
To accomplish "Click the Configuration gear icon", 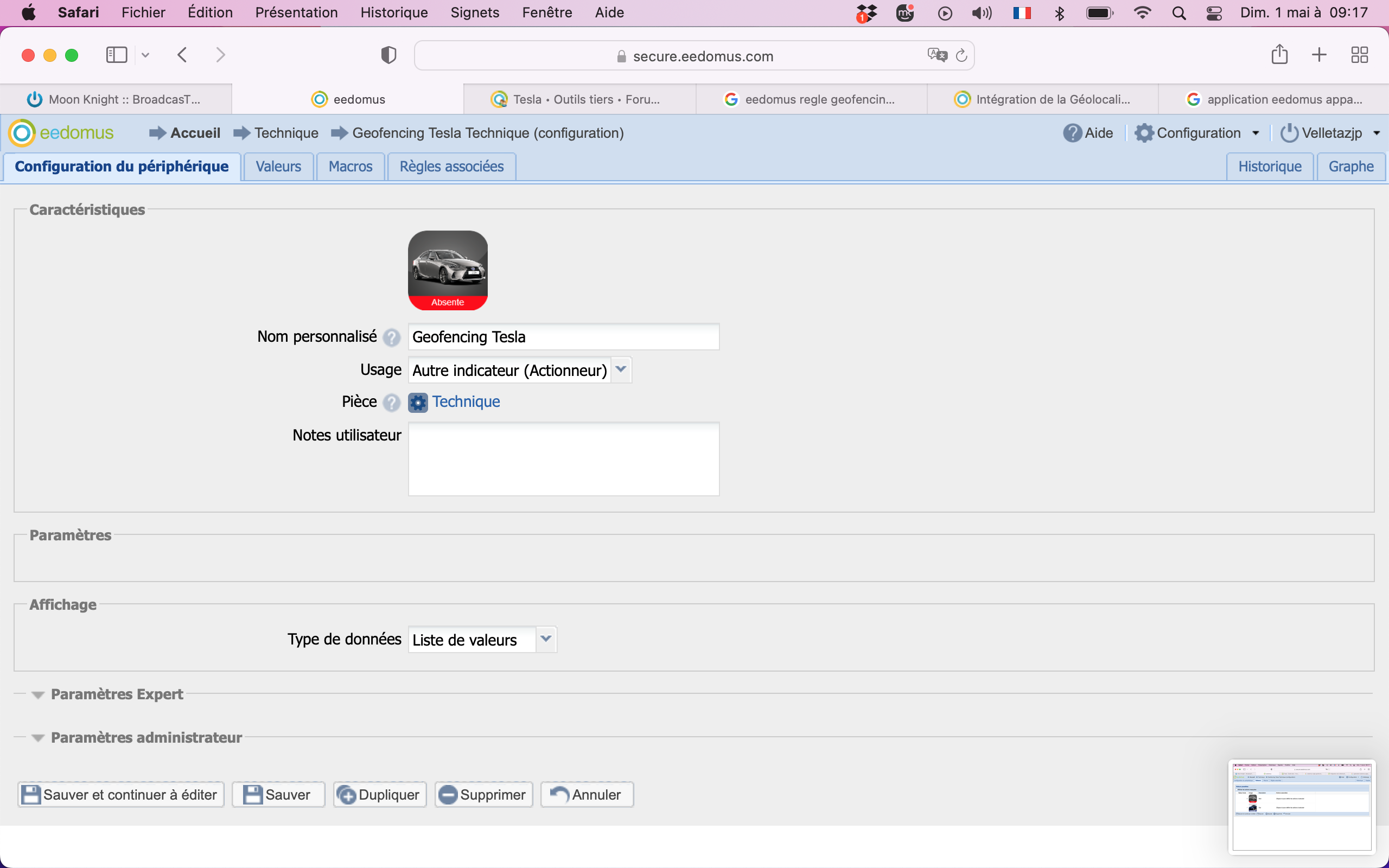I will (1144, 133).
